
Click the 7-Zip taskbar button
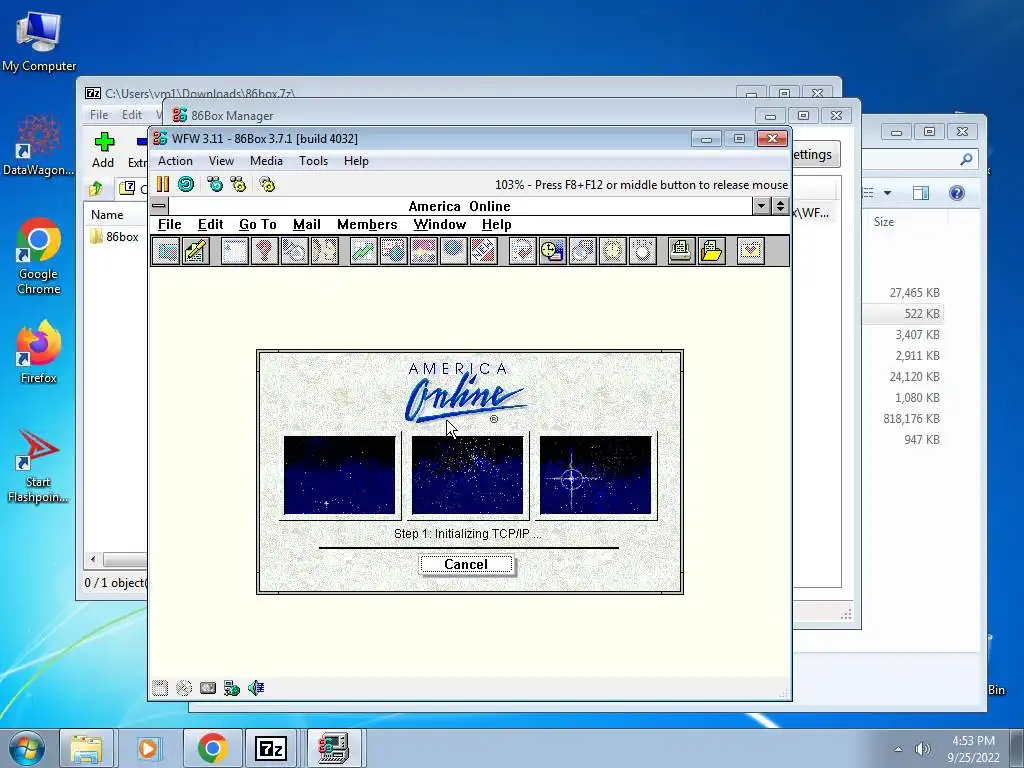coord(271,748)
